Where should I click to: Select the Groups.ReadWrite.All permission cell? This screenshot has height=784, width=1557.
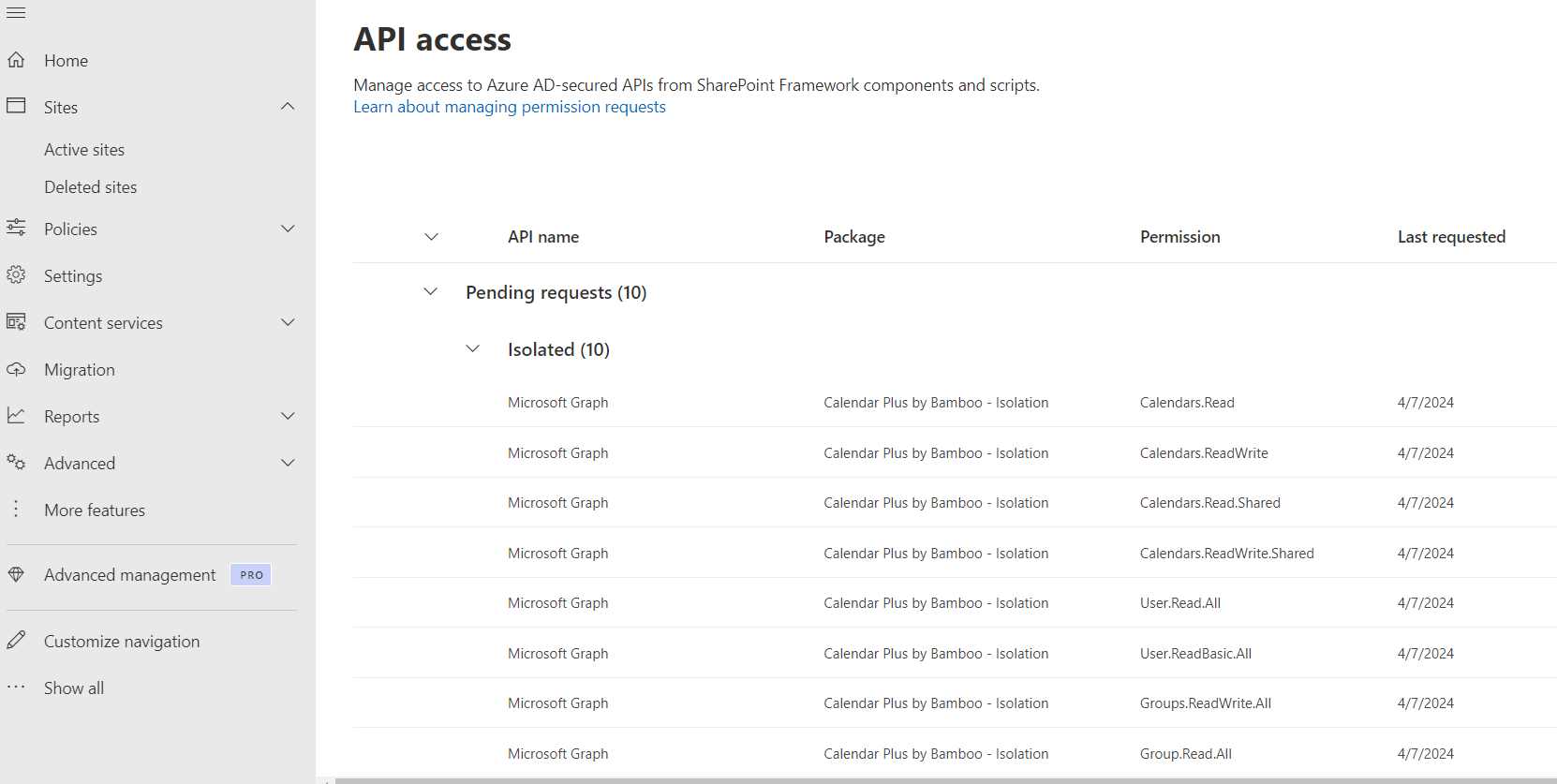pyautogui.click(x=1206, y=703)
